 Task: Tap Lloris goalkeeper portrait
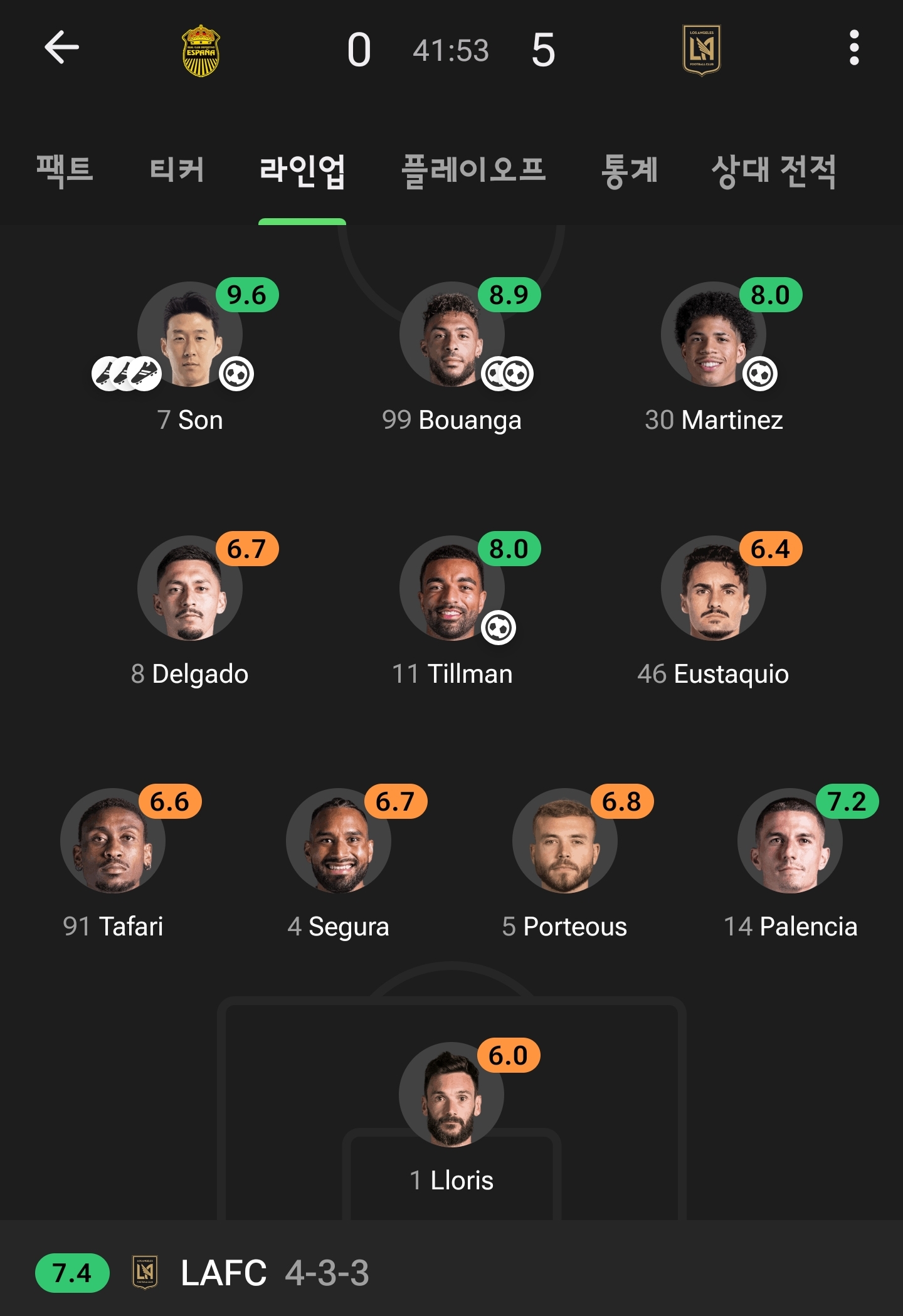(451, 1095)
